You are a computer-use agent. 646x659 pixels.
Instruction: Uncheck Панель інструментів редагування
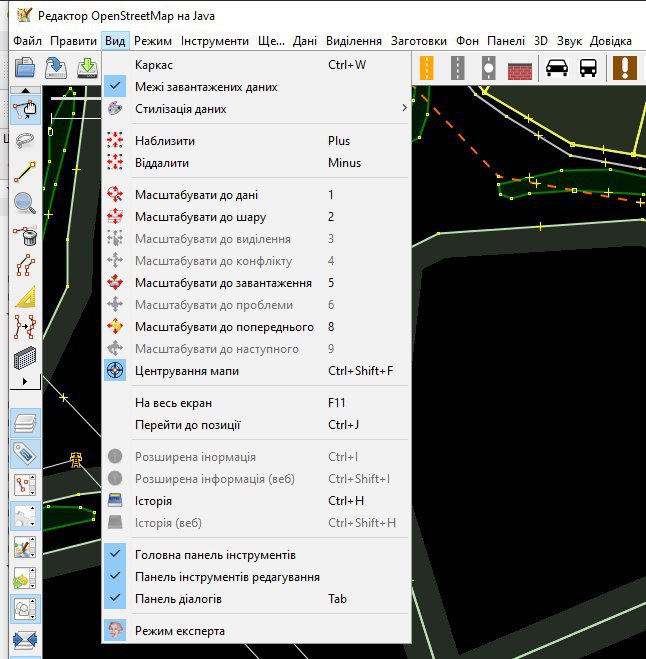click(256, 577)
